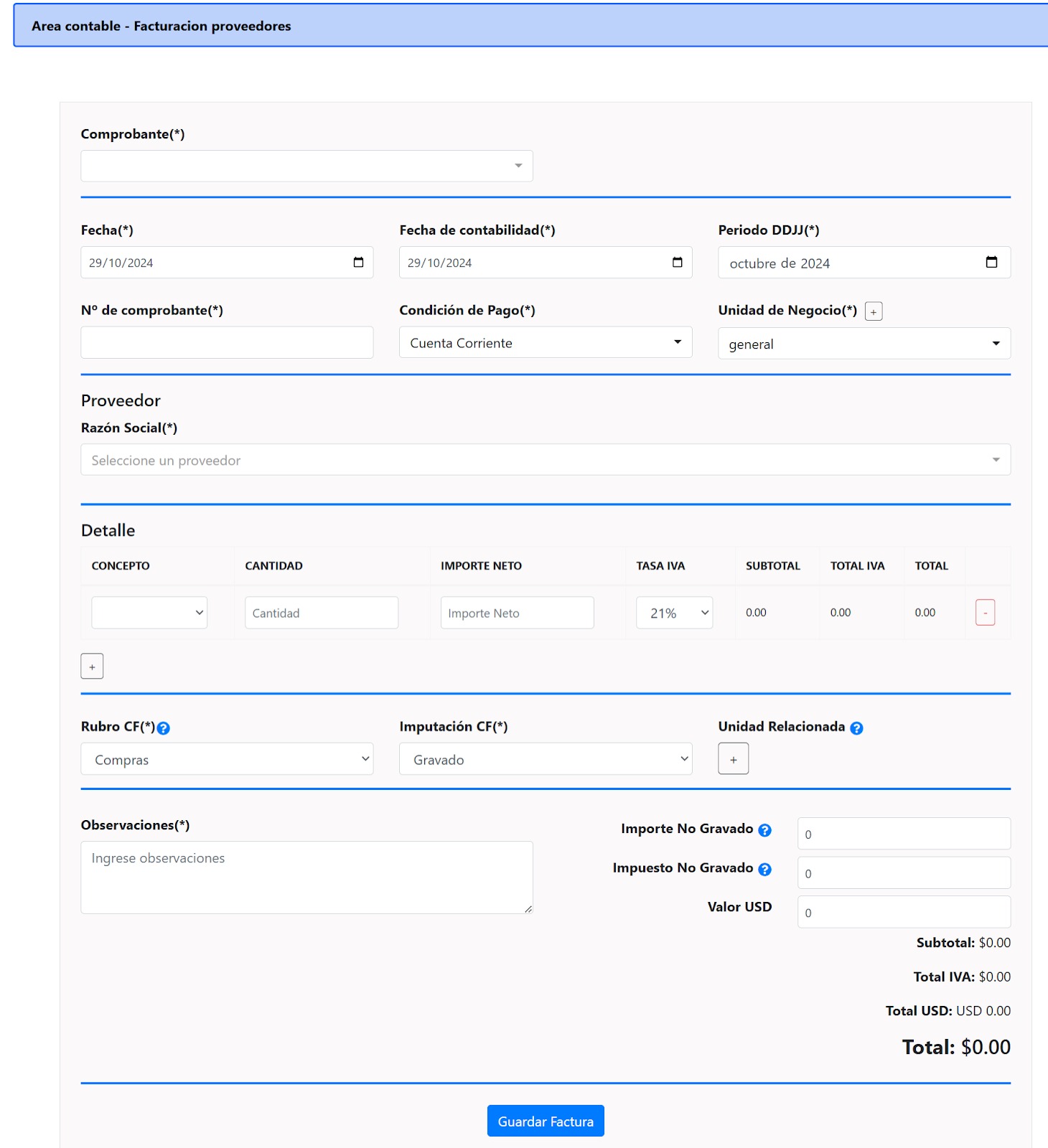Click the Impuesto No Gravado input
Image resolution: width=1048 pixels, height=1148 pixels.
click(904, 873)
